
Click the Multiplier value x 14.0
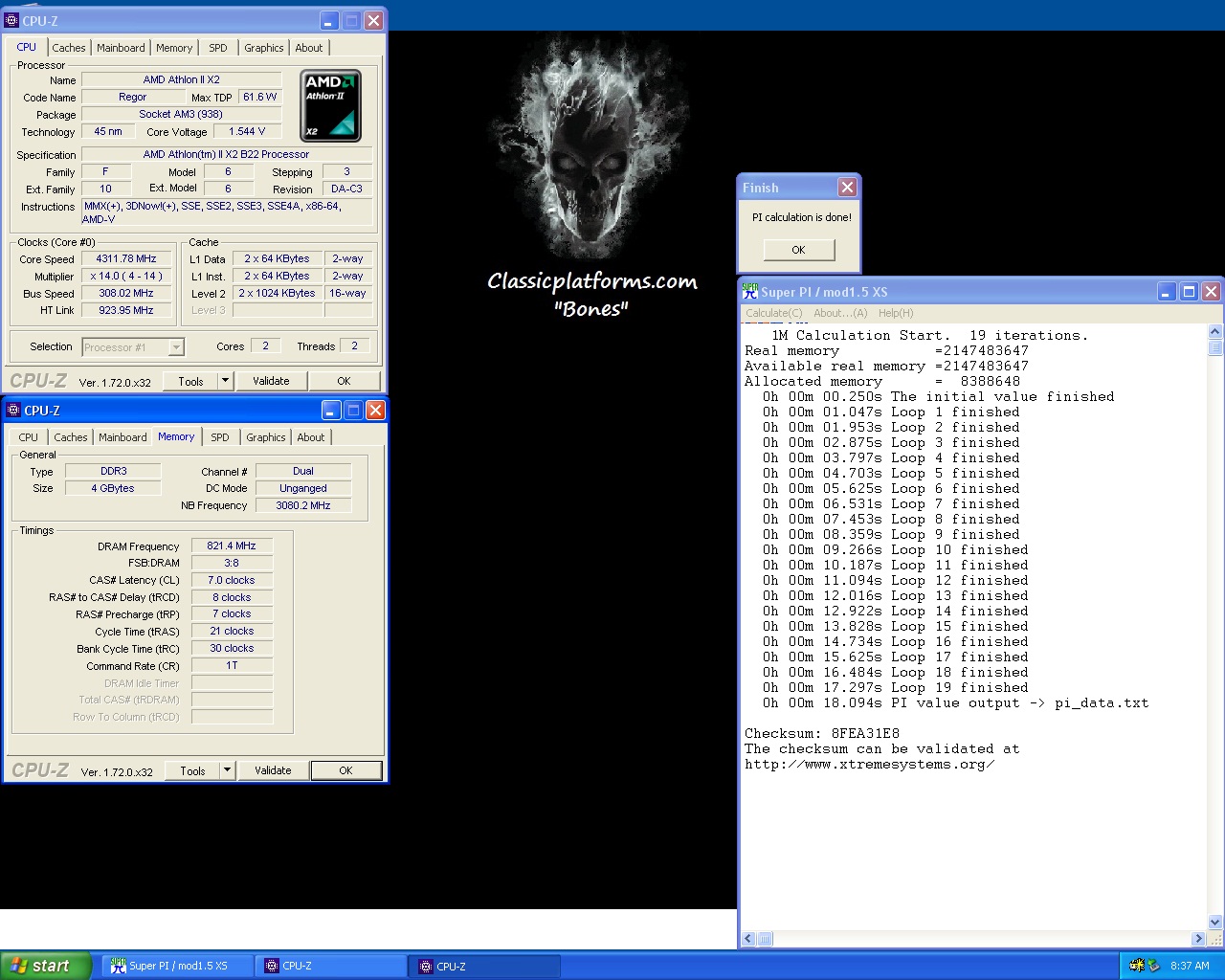[x=126, y=276]
